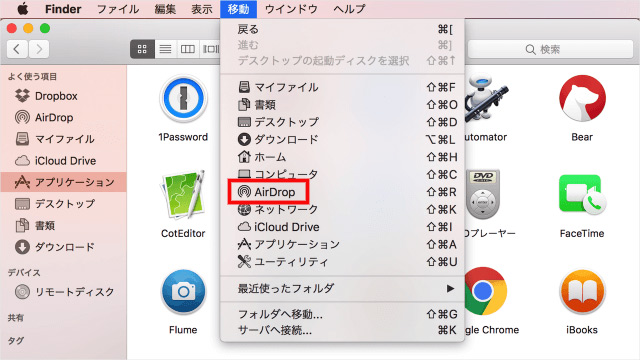Select the Google Chrome app icon
This screenshot has width=640, height=360.
coord(485,291)
